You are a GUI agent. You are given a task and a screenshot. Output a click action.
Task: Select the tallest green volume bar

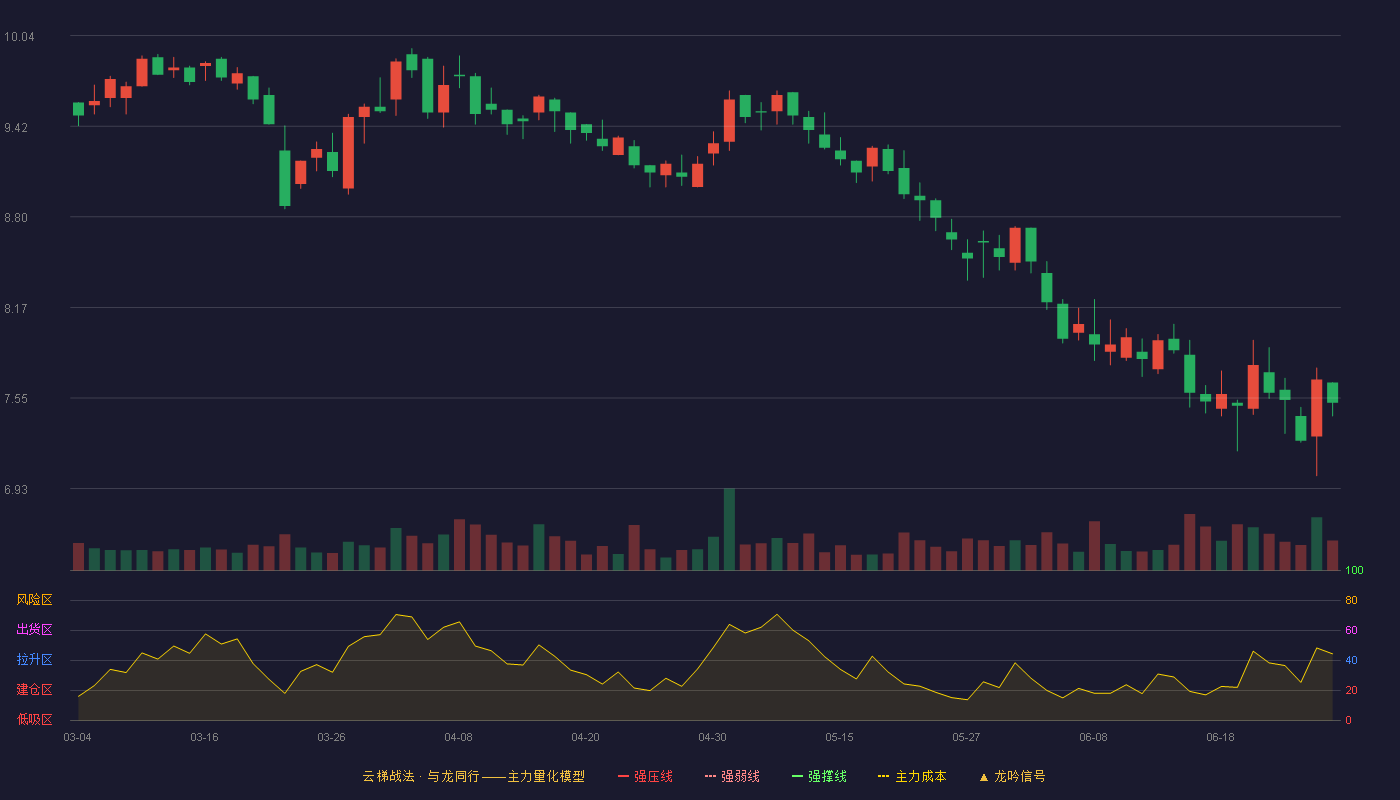[x=729, y=530]
